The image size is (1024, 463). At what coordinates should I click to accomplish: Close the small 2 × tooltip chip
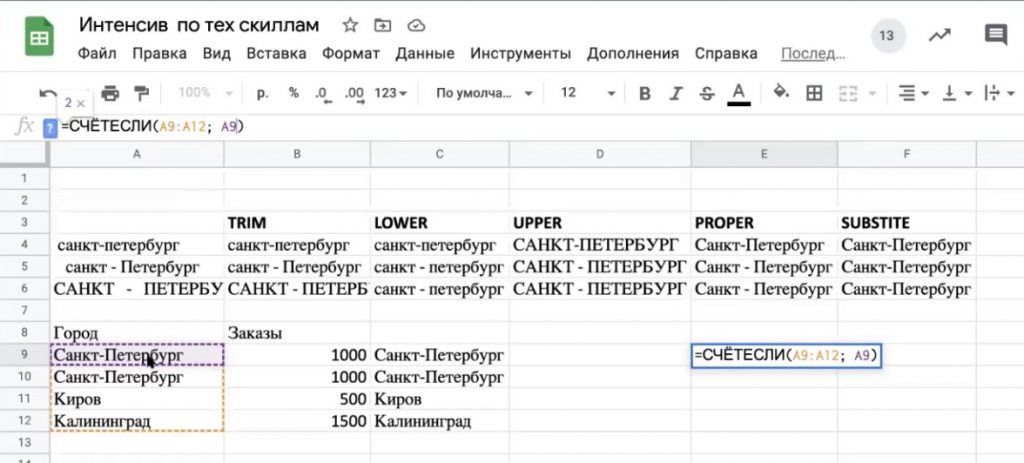pos(81,103)
